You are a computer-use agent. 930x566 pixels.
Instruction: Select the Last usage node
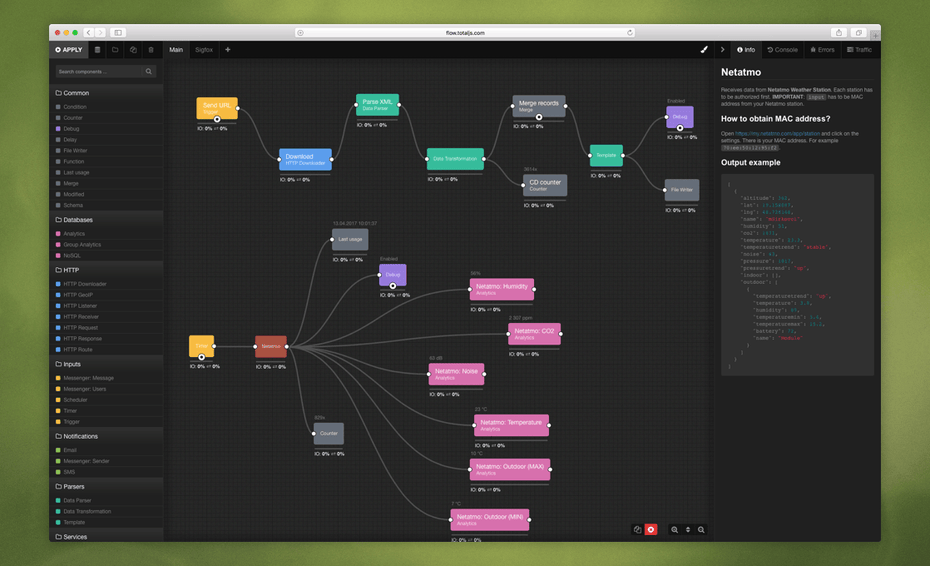coord(350,240)
